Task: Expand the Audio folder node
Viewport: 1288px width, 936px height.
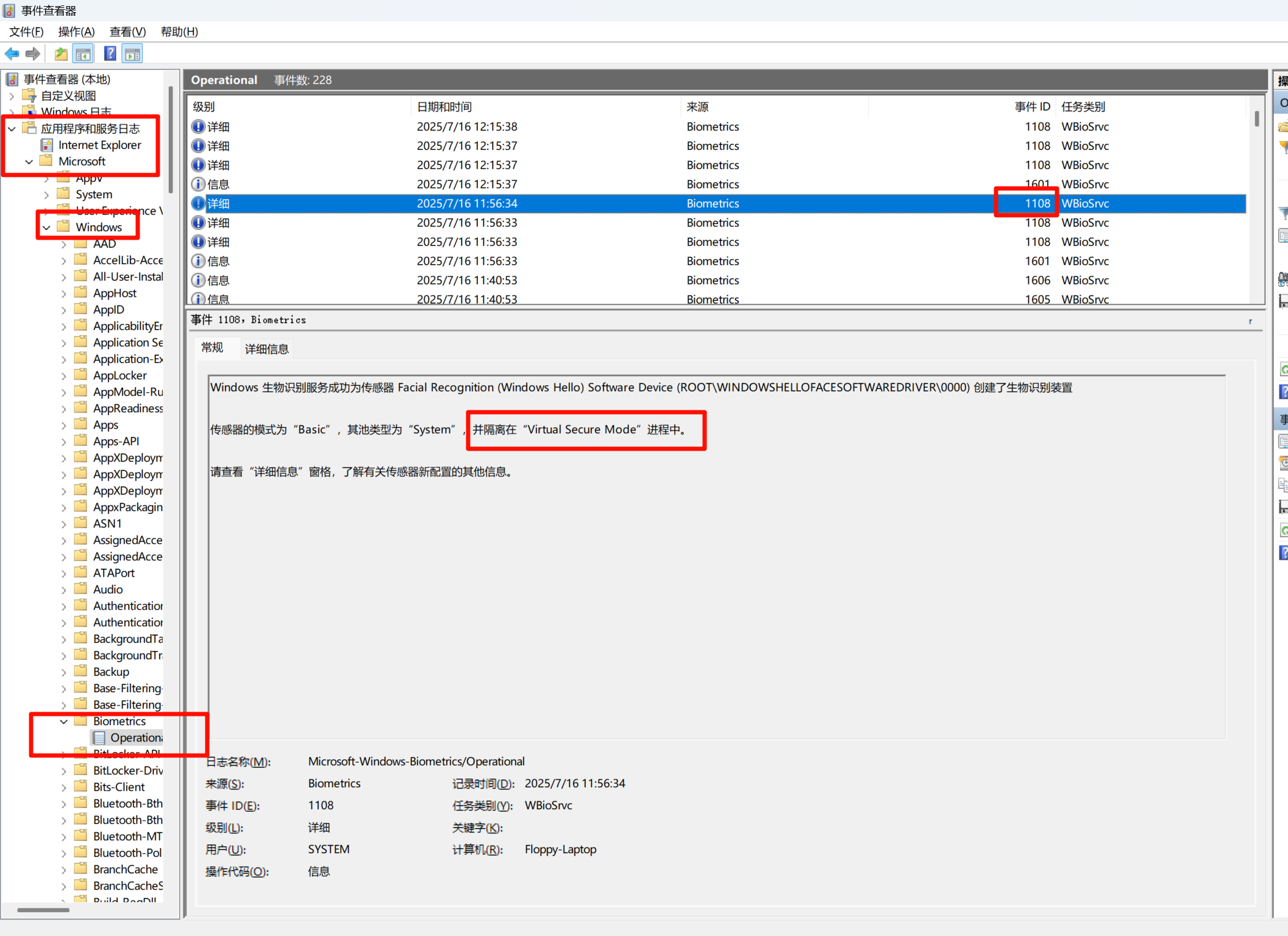Action: [64, 590]
